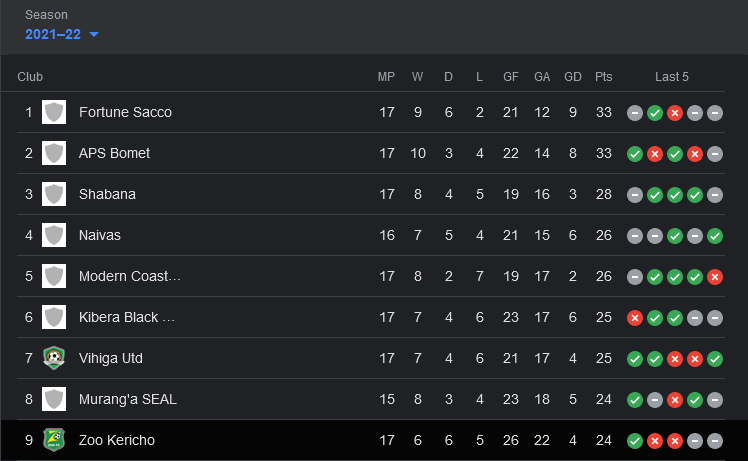This screenshot has width=748, height=461.
Task: Click the Last 5 column header
Action: click(672, 77)
